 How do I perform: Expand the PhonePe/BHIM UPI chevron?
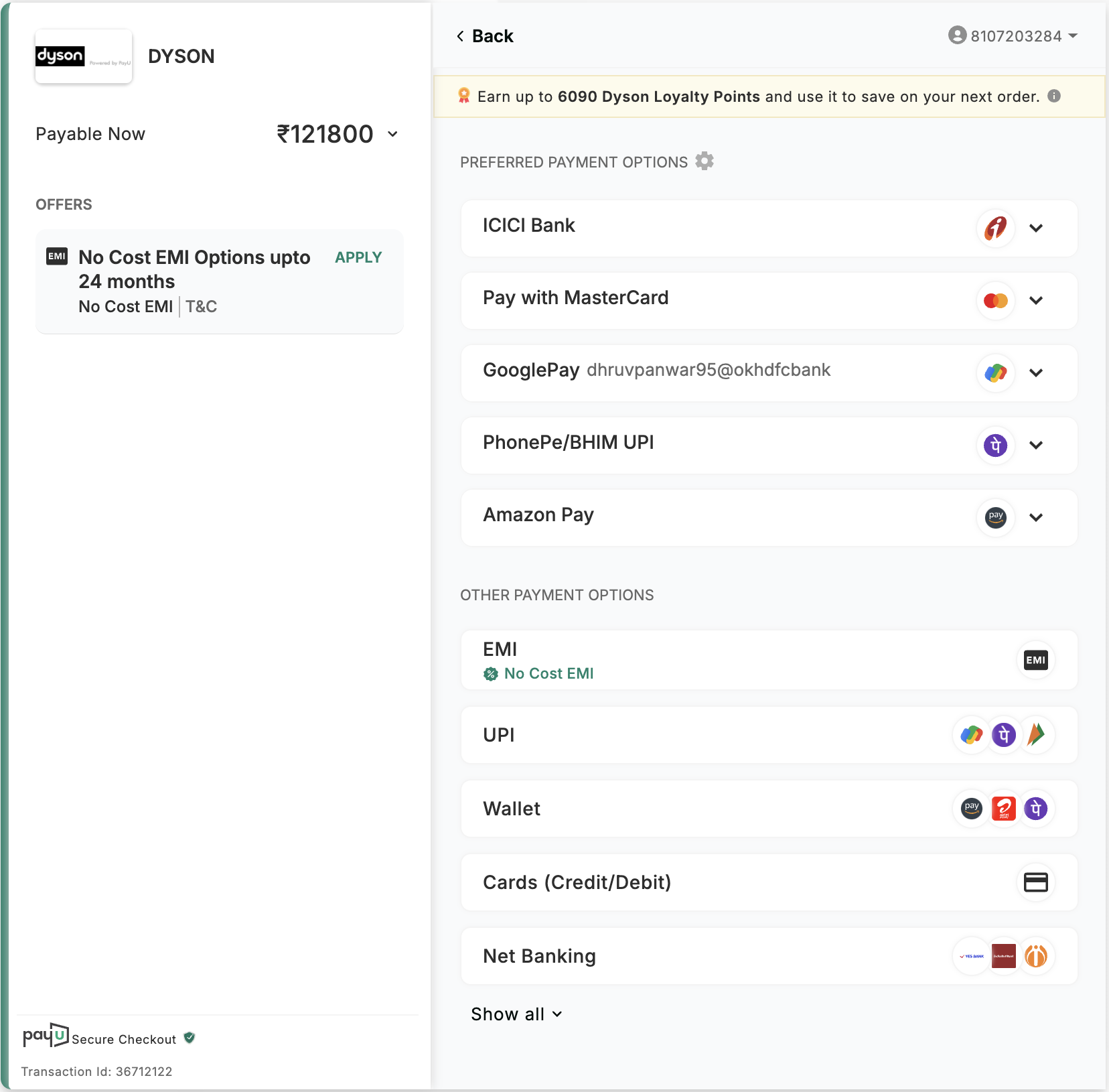1036,445
